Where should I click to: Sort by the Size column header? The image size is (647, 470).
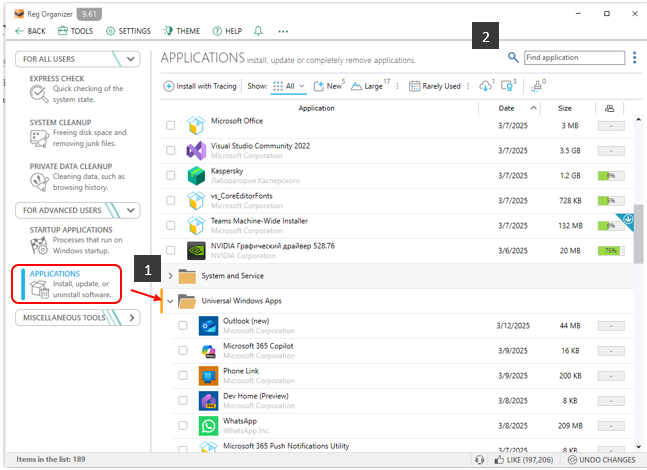(x=565, y=108)
